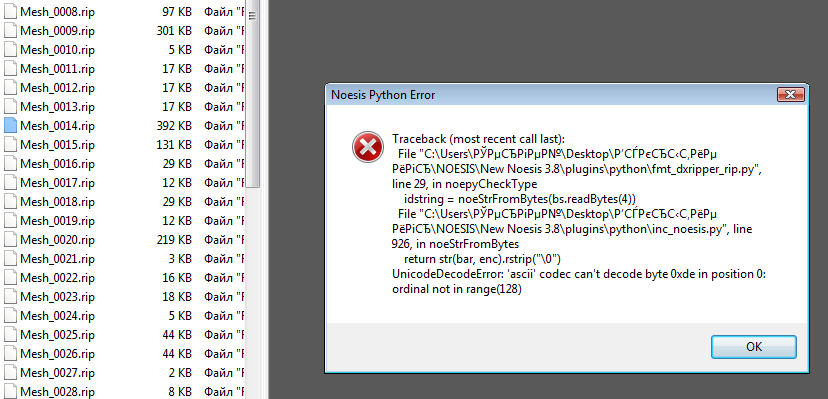Screen dimensions: 828x399
Task: Click file name Mesh_0022.rip
Action: click(x=58, y=278)
